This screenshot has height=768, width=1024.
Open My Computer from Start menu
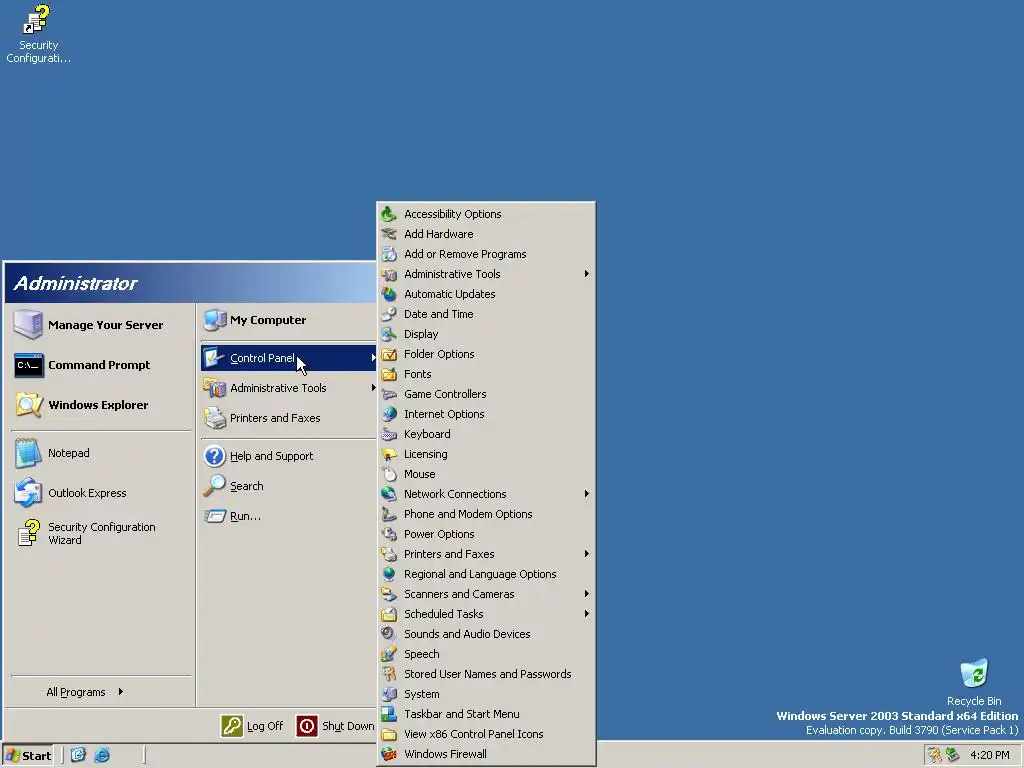[288, 320]
